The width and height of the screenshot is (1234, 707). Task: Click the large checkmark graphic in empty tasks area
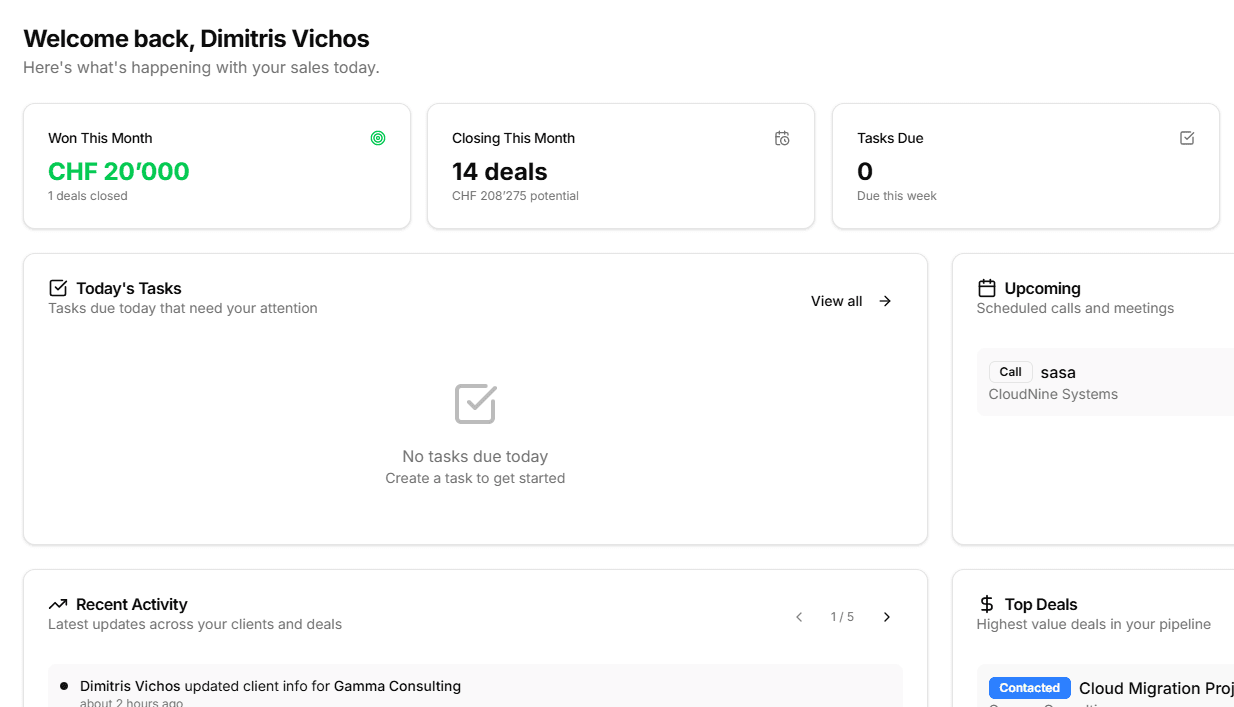pos(475,404)
